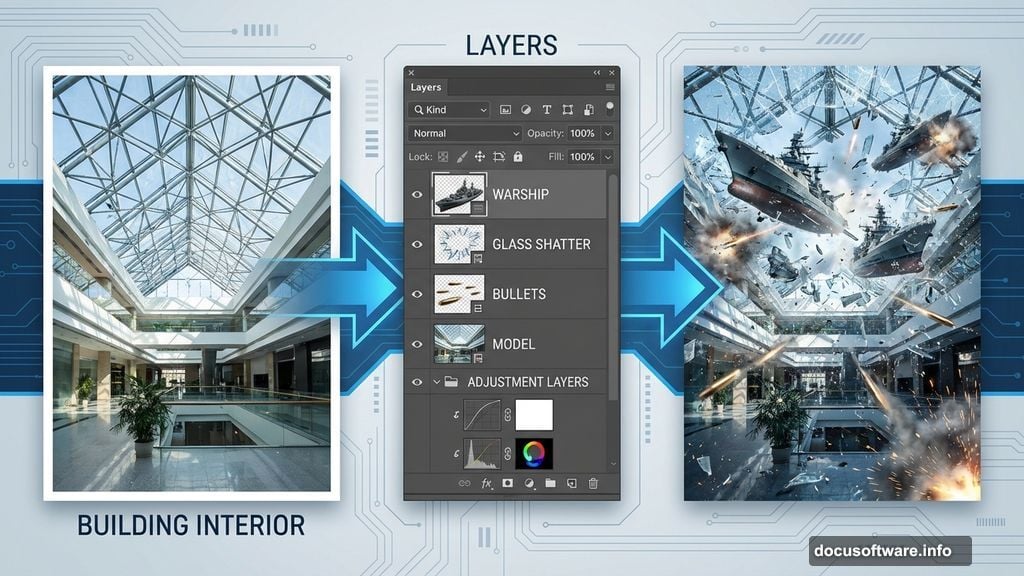Add a layer mask using the mask icon

tap(507, 483)
